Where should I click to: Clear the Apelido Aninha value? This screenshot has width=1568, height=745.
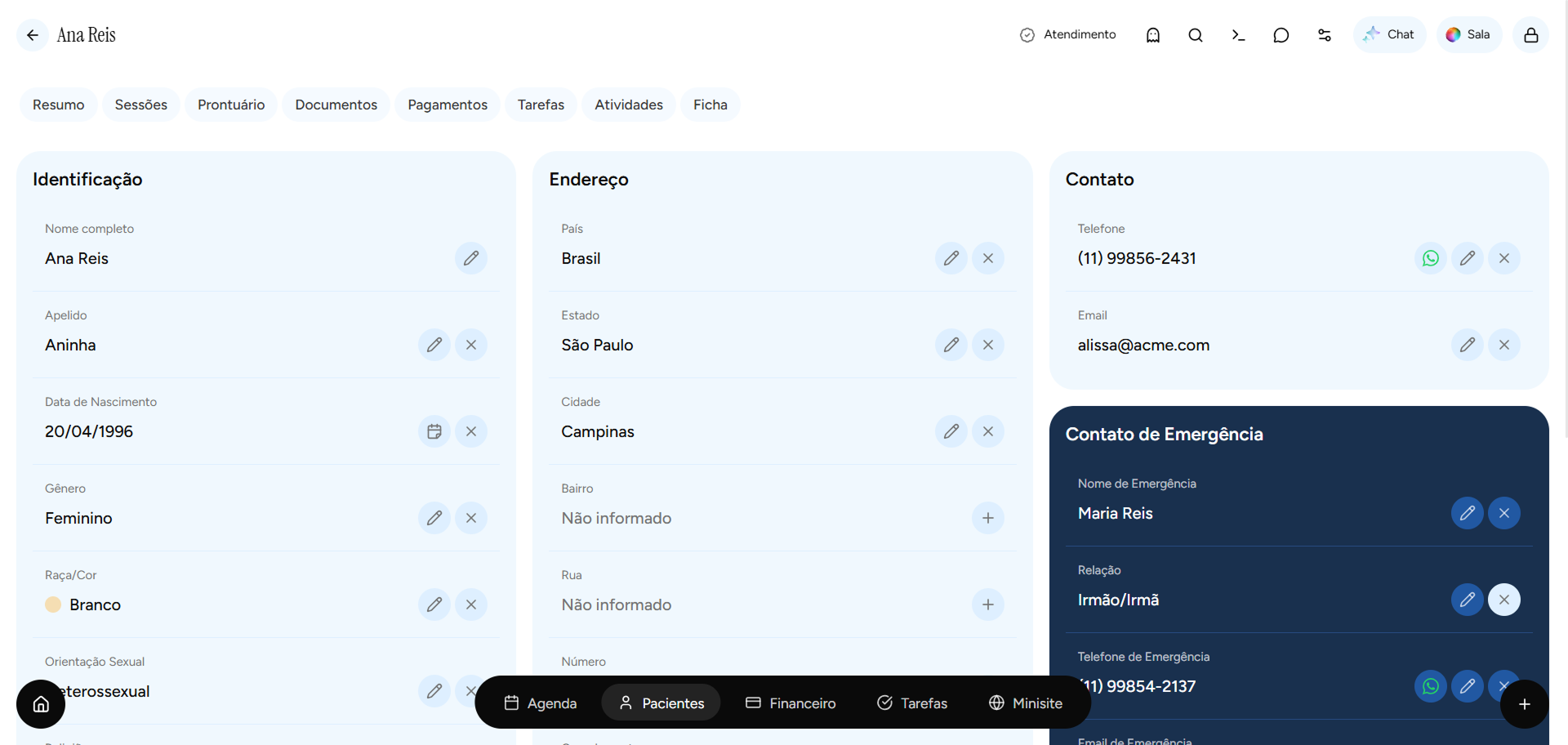coord(470,345)
